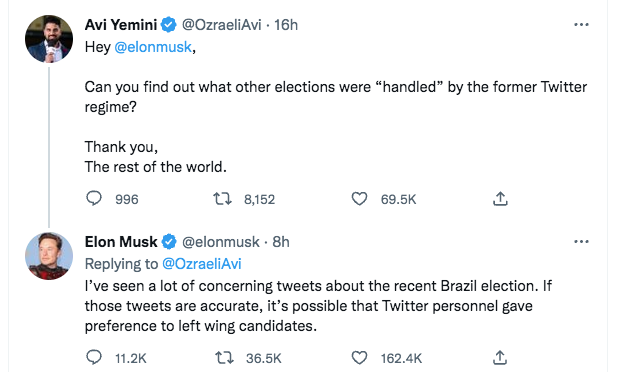Reply to Elon Musk's tweet via comment icon
The height and width of the screenshot is (372, 628).
coord(94,357)
